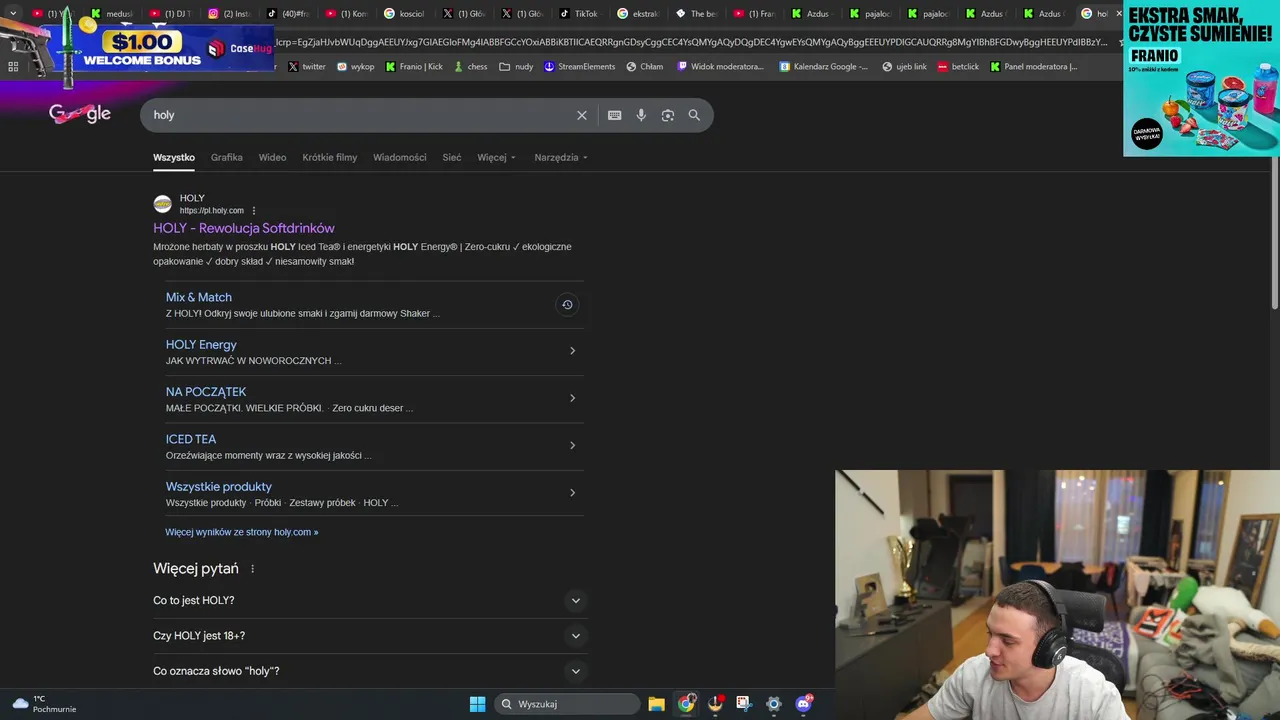1280x720 pixels.
Task: Open the Narzędzia tools dropdown
Action: pyautogui.click(x=561, y=158)
